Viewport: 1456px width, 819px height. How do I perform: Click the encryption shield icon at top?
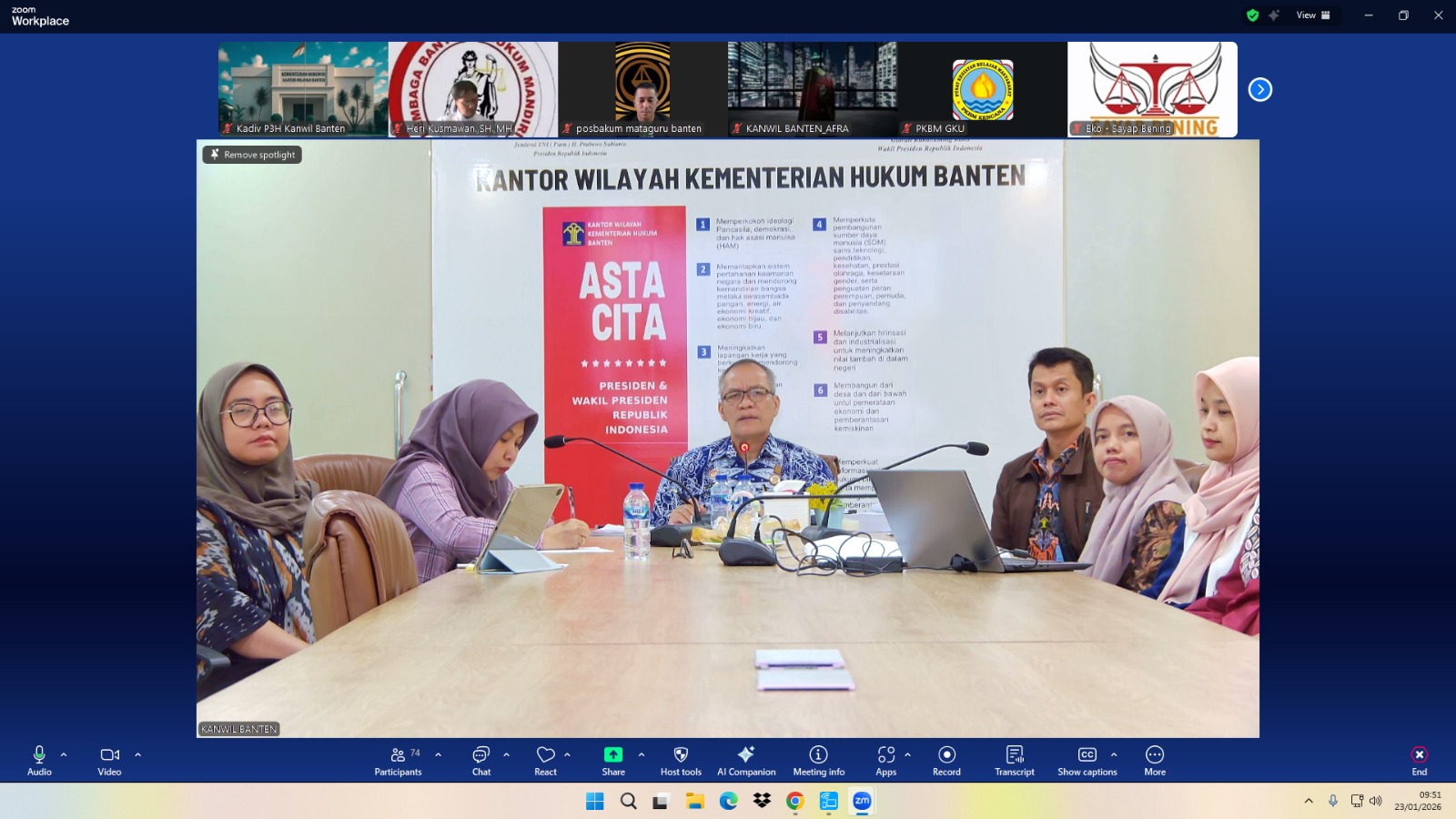point(1253,15)
